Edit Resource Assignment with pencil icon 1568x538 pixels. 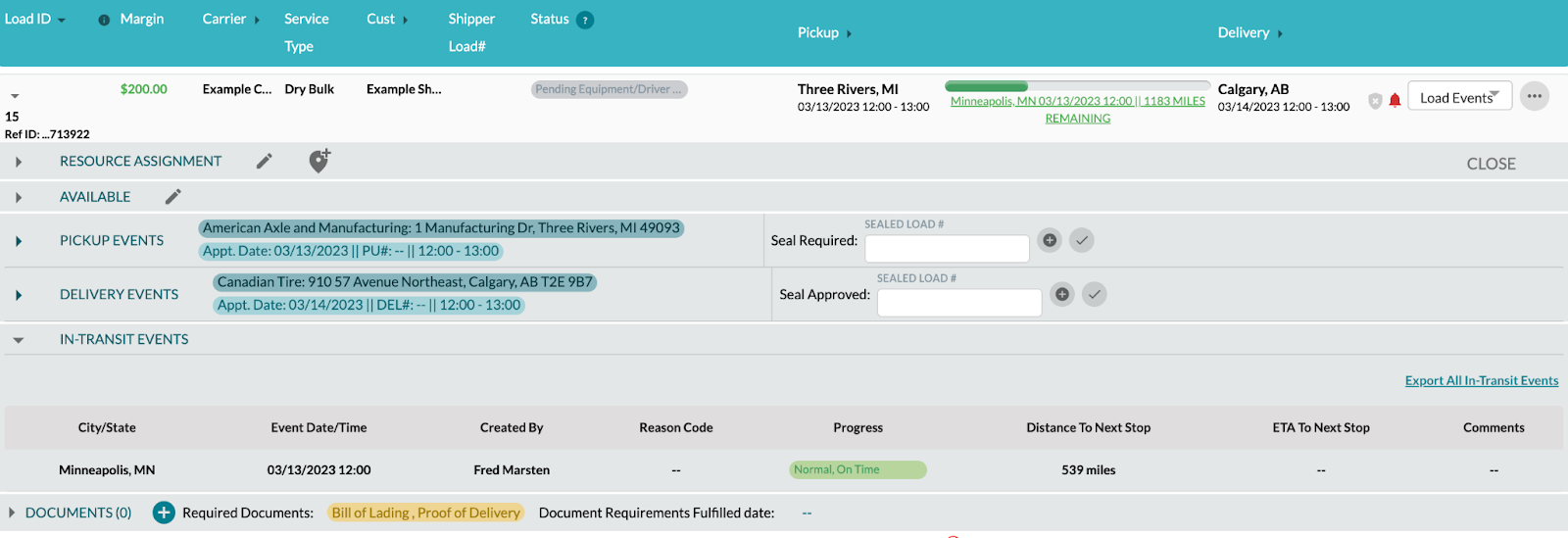(265, 161)
